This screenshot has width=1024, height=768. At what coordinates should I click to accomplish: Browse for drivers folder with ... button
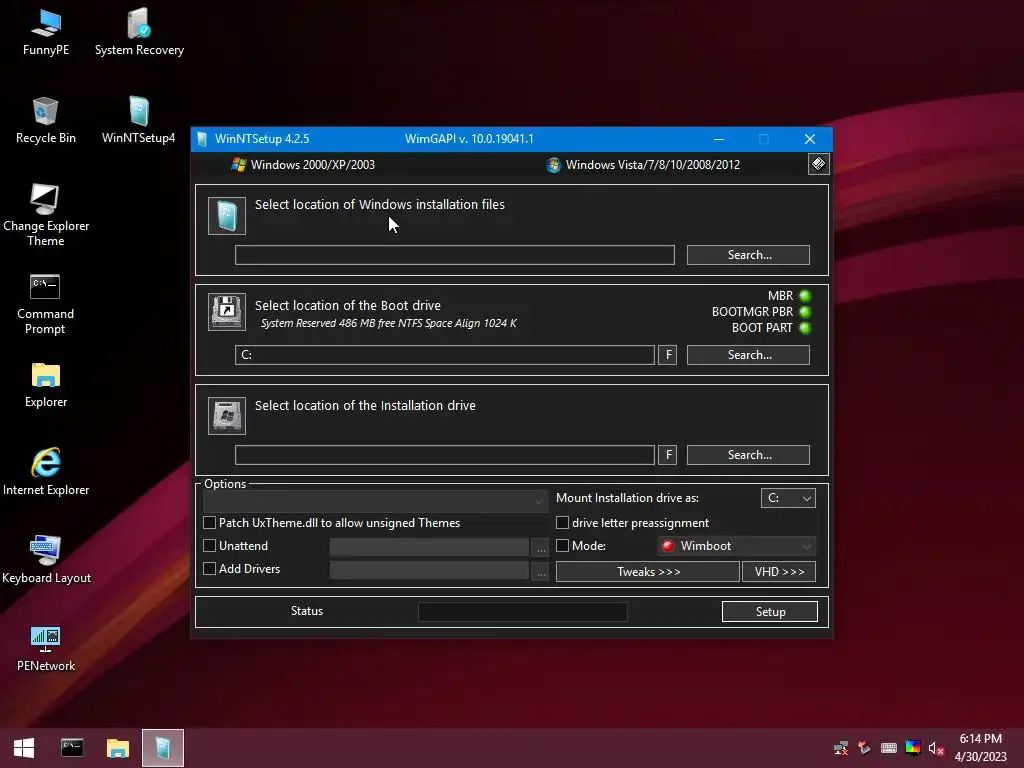(541, 571)
